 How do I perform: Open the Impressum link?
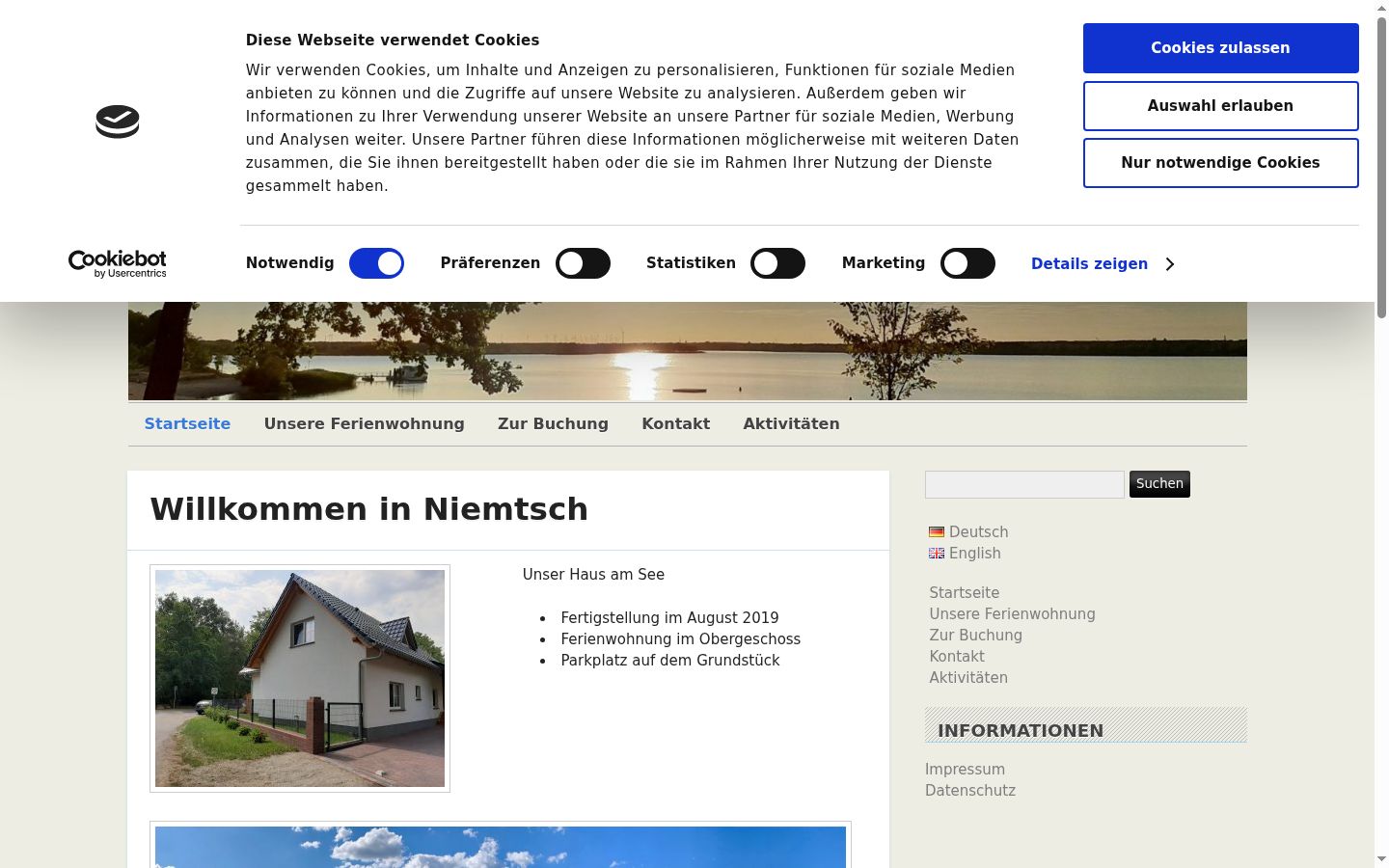965,769
